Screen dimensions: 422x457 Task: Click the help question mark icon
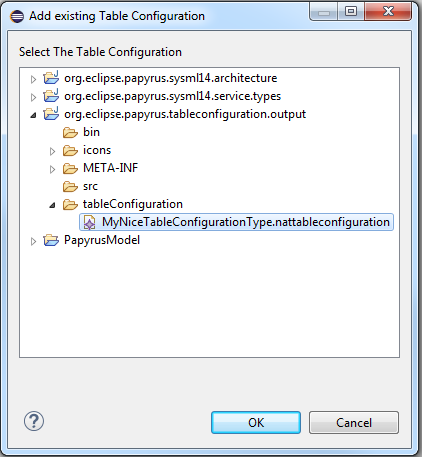point(34,421)
